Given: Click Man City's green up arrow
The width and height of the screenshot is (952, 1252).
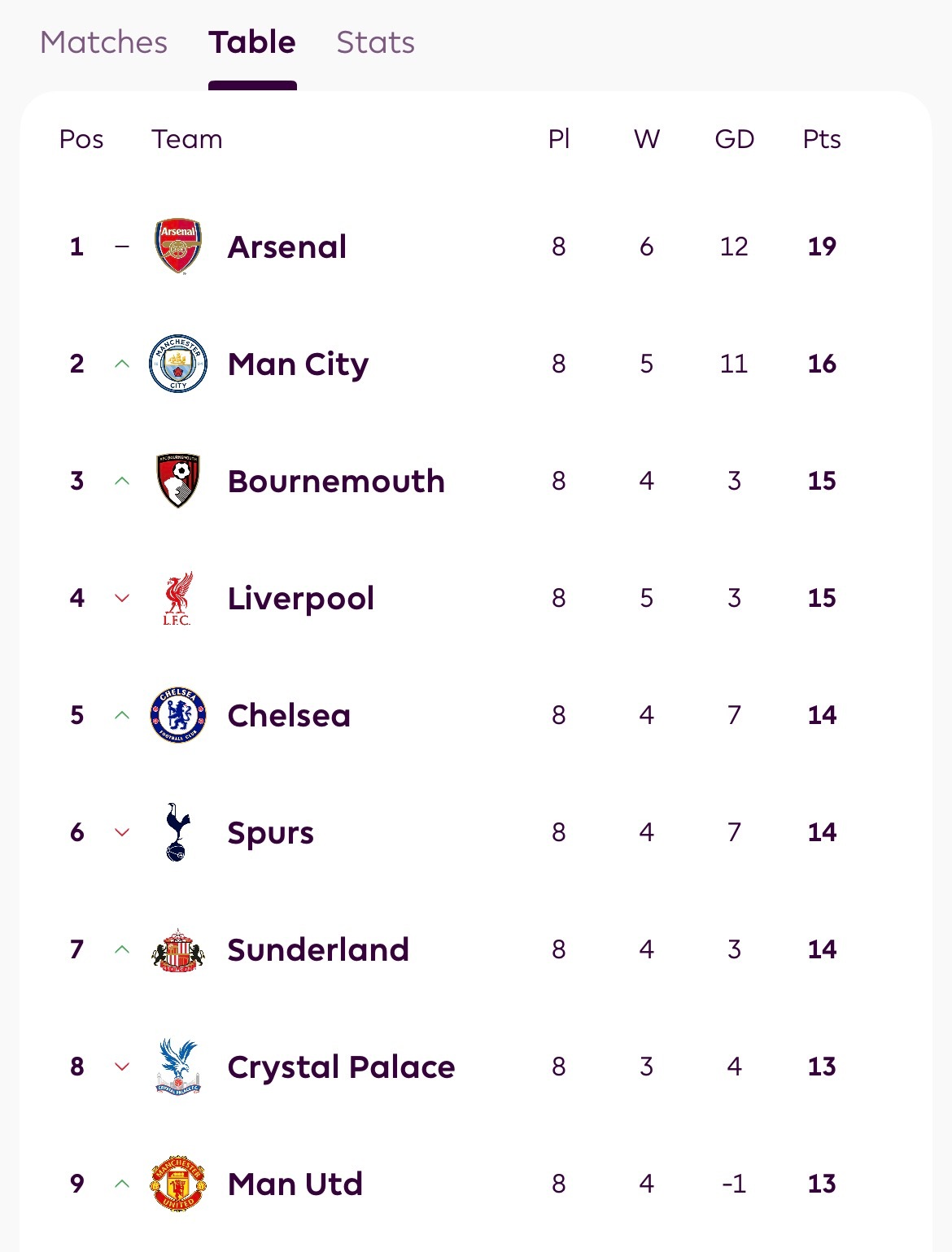Looking at the screenshot, I should (x=122, y=364).
